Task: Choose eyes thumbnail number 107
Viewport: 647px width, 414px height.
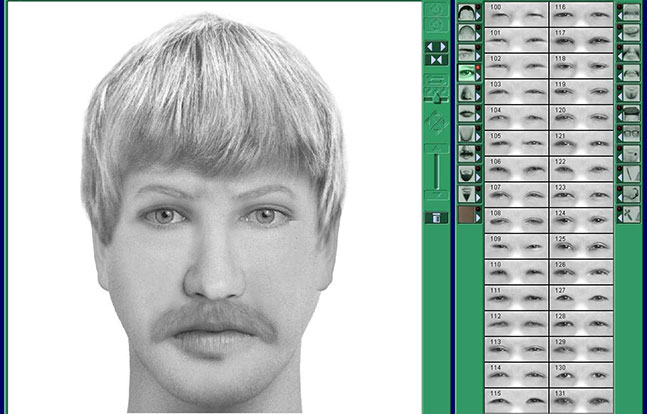Action: pyautogui.click(x=516, y=195)
